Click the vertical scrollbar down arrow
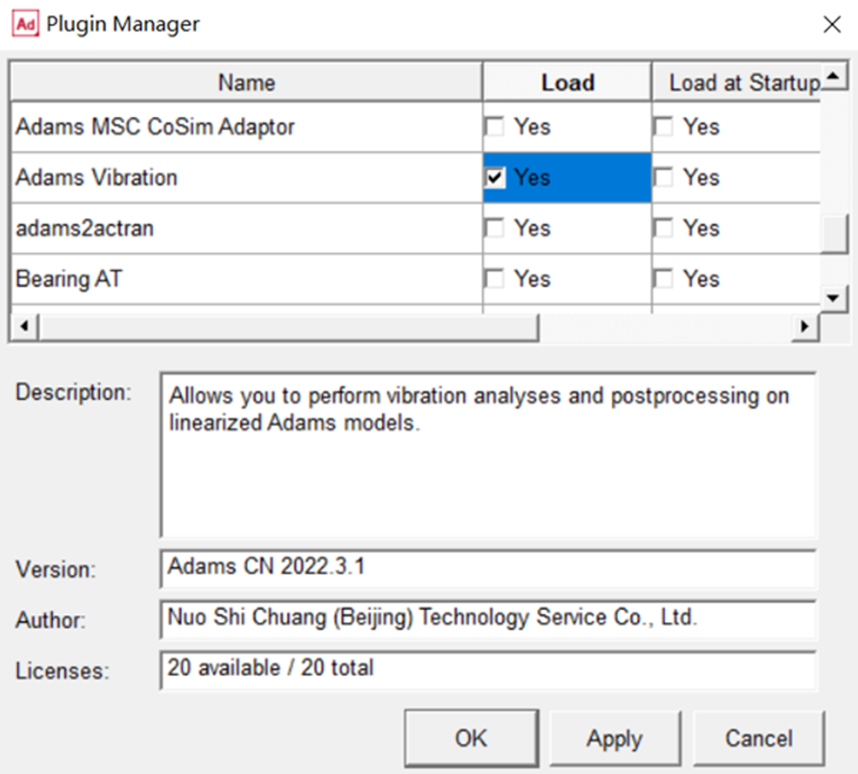The width and height of the screenshot is (858, 774). tap(833, 298)
